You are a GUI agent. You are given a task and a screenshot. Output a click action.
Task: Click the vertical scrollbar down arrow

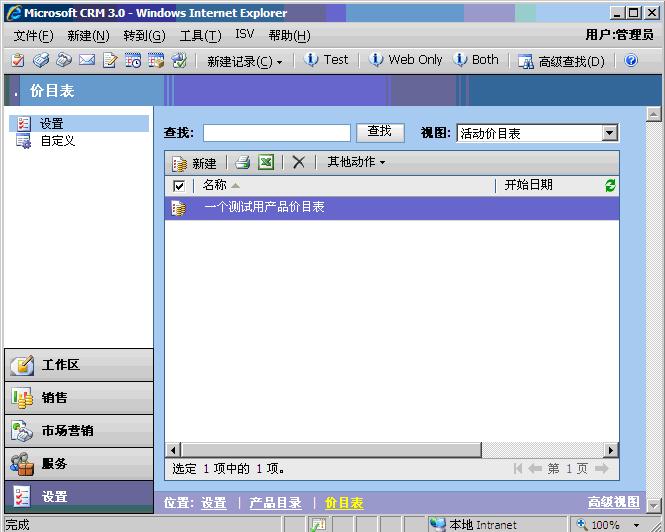(654, 505)
